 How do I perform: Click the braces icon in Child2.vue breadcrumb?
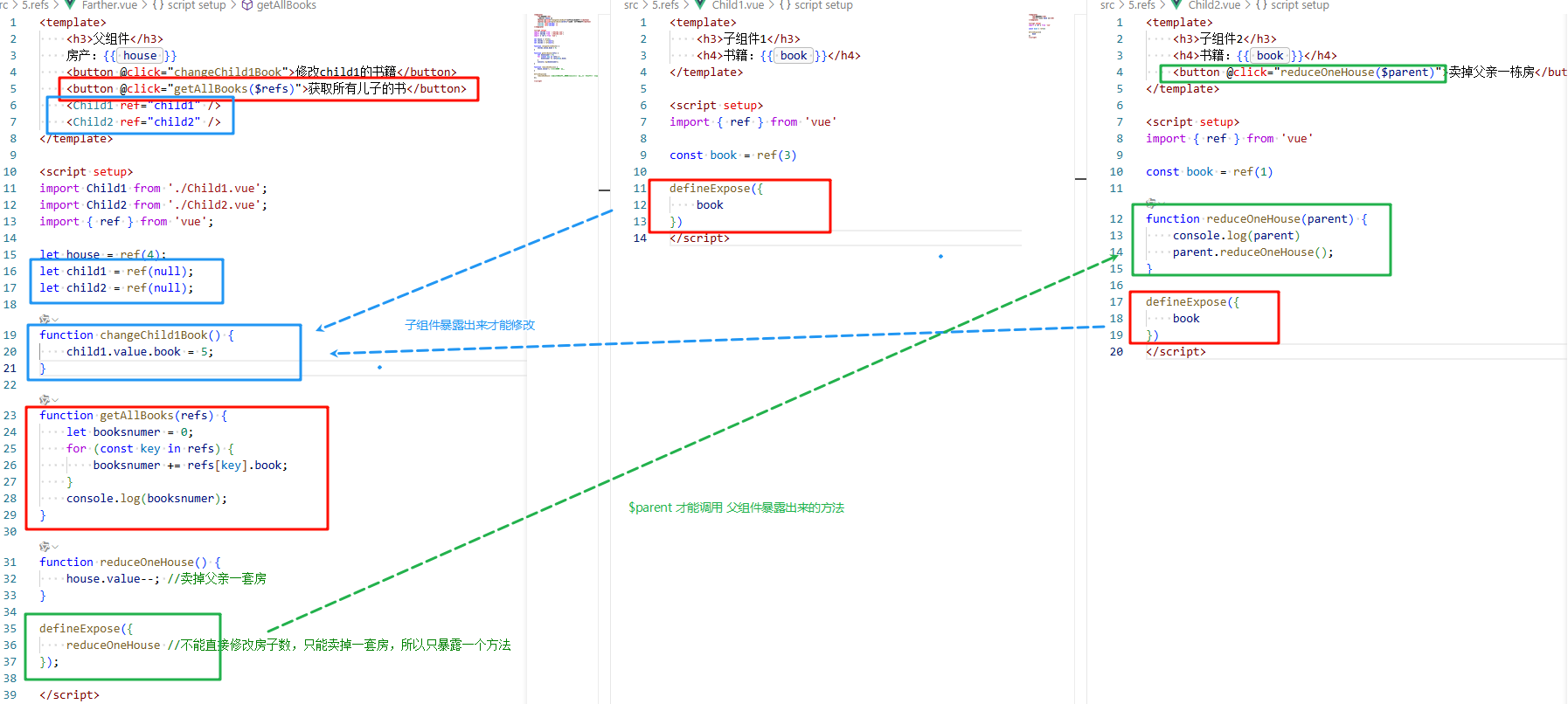(x=1261, y=4)
